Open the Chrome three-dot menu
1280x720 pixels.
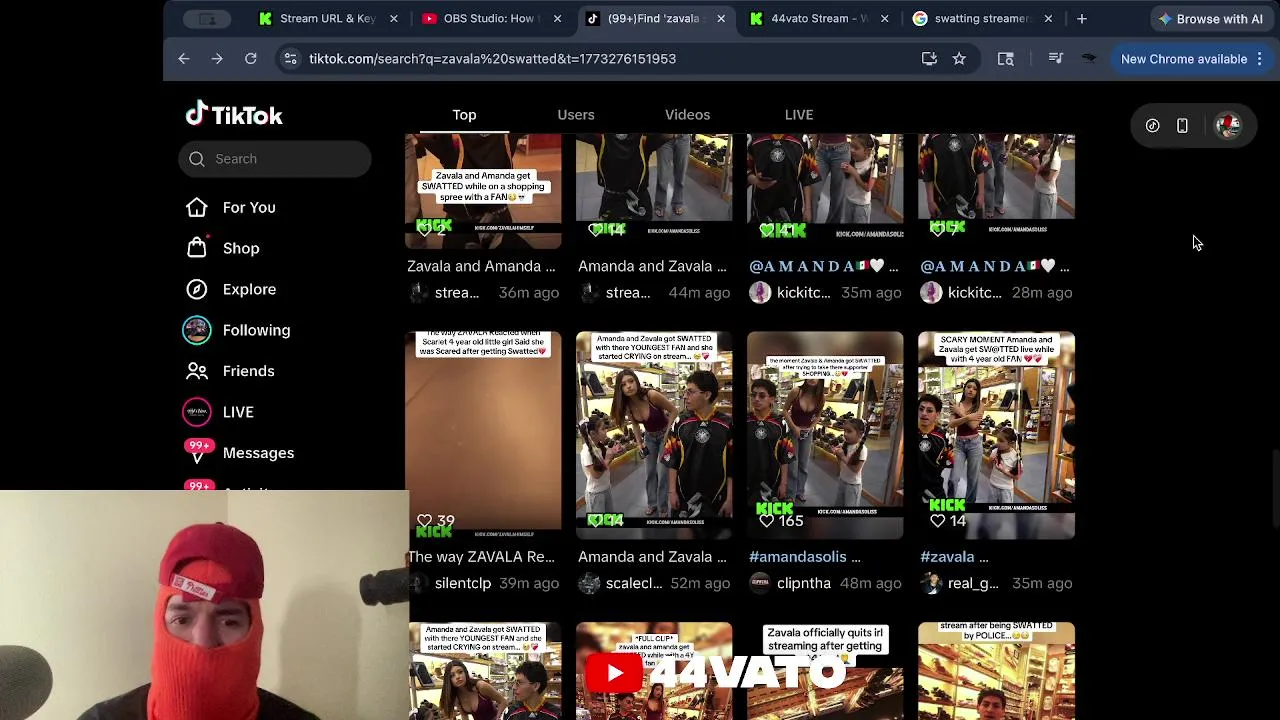pos(1260,59)
